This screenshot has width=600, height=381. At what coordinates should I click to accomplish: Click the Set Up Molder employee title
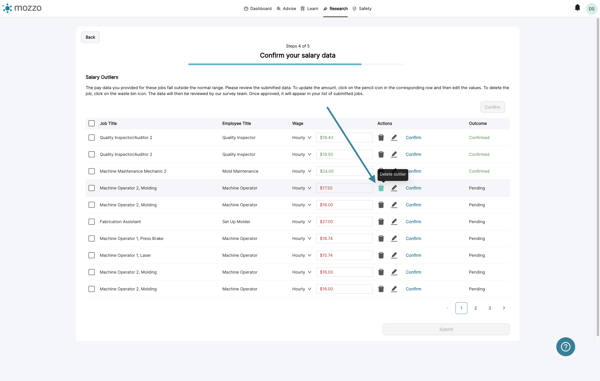click(236, 221)
